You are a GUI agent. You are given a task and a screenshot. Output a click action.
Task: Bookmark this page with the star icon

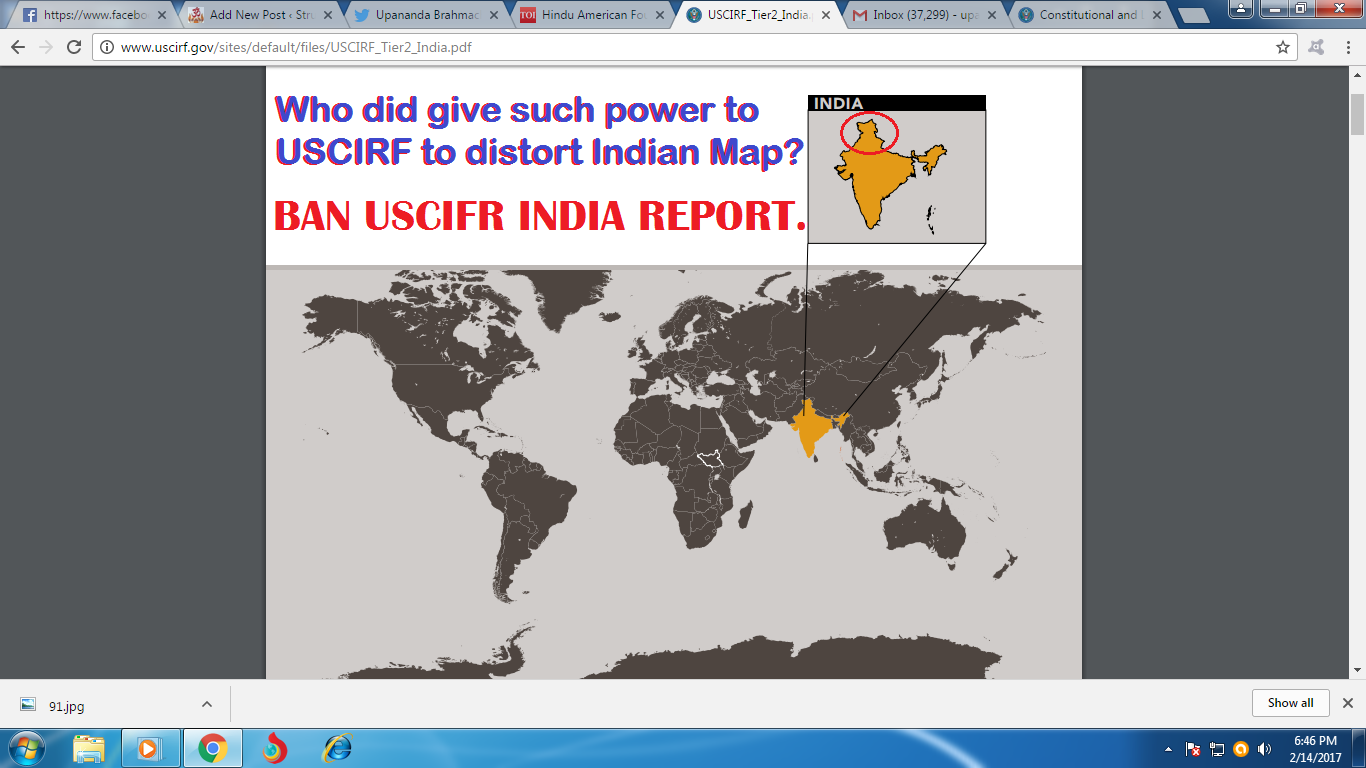[1283, 47]
